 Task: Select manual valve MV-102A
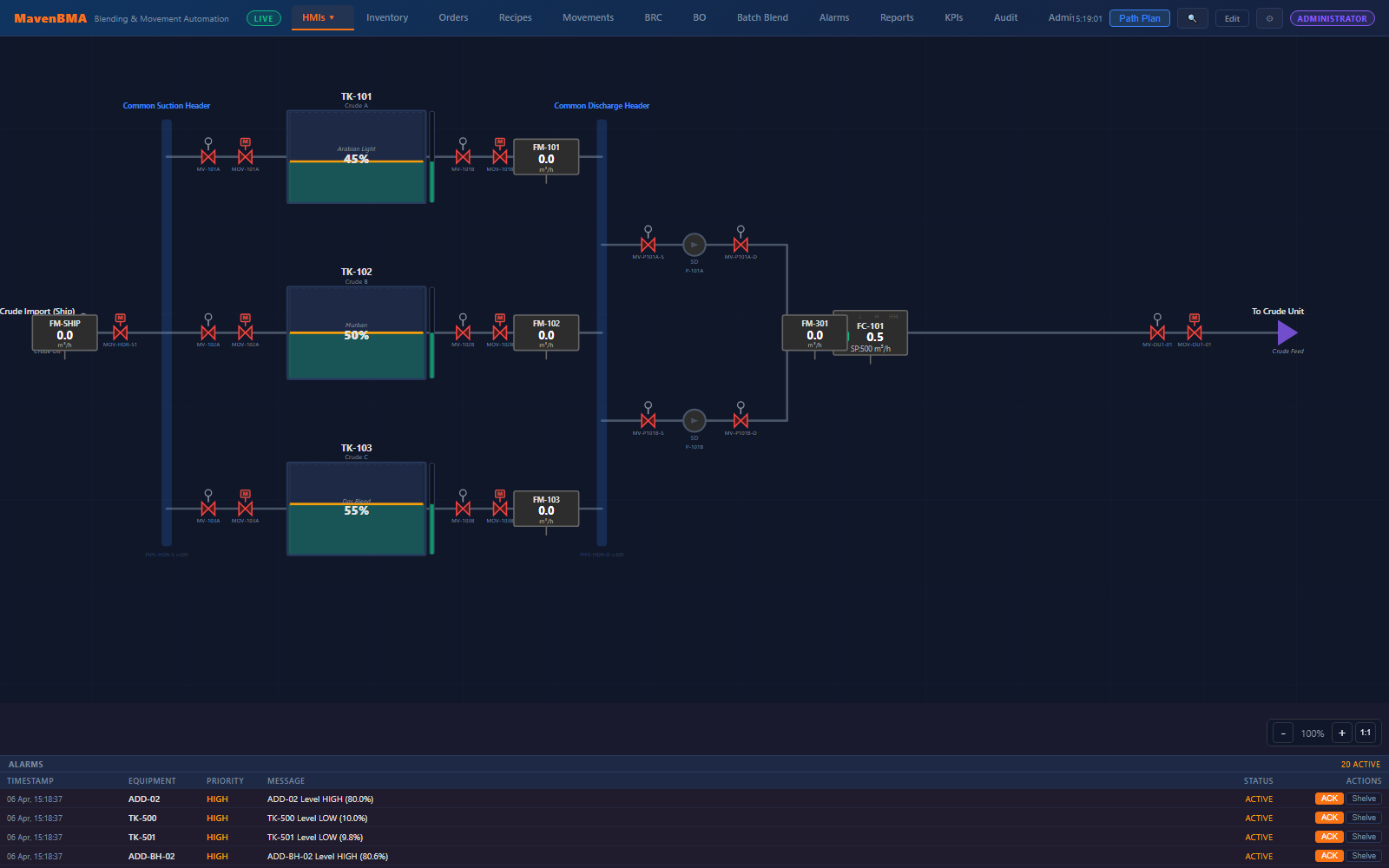[208, 332]
